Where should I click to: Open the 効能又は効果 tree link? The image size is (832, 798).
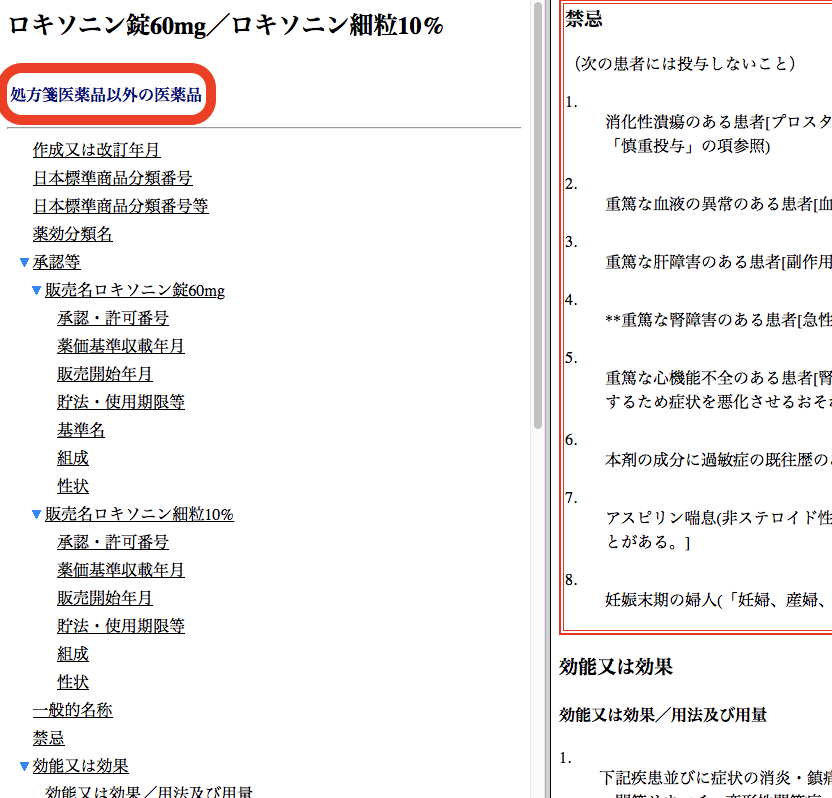click(81, 766)
